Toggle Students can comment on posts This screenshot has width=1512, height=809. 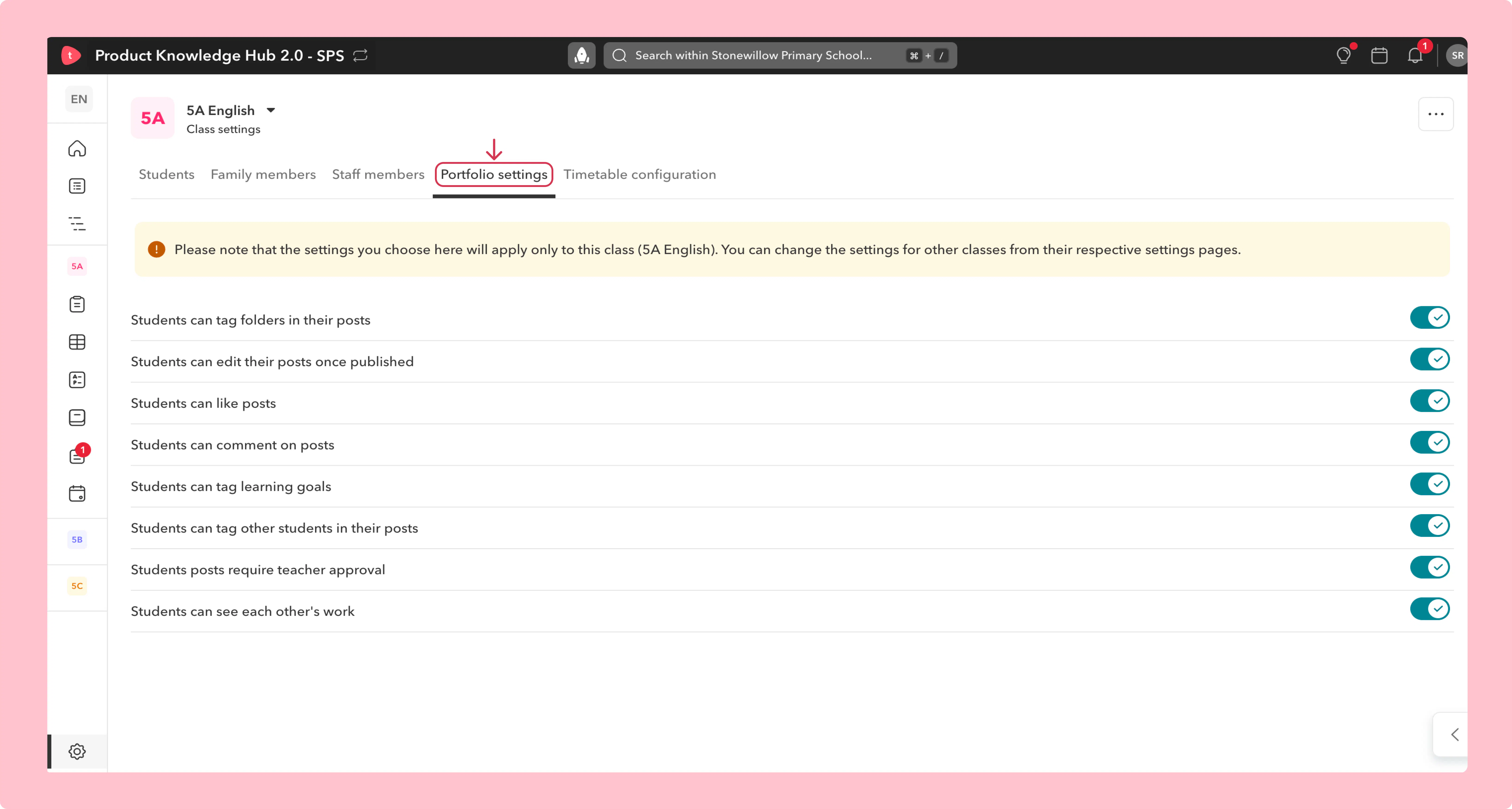pos(1430,443)
